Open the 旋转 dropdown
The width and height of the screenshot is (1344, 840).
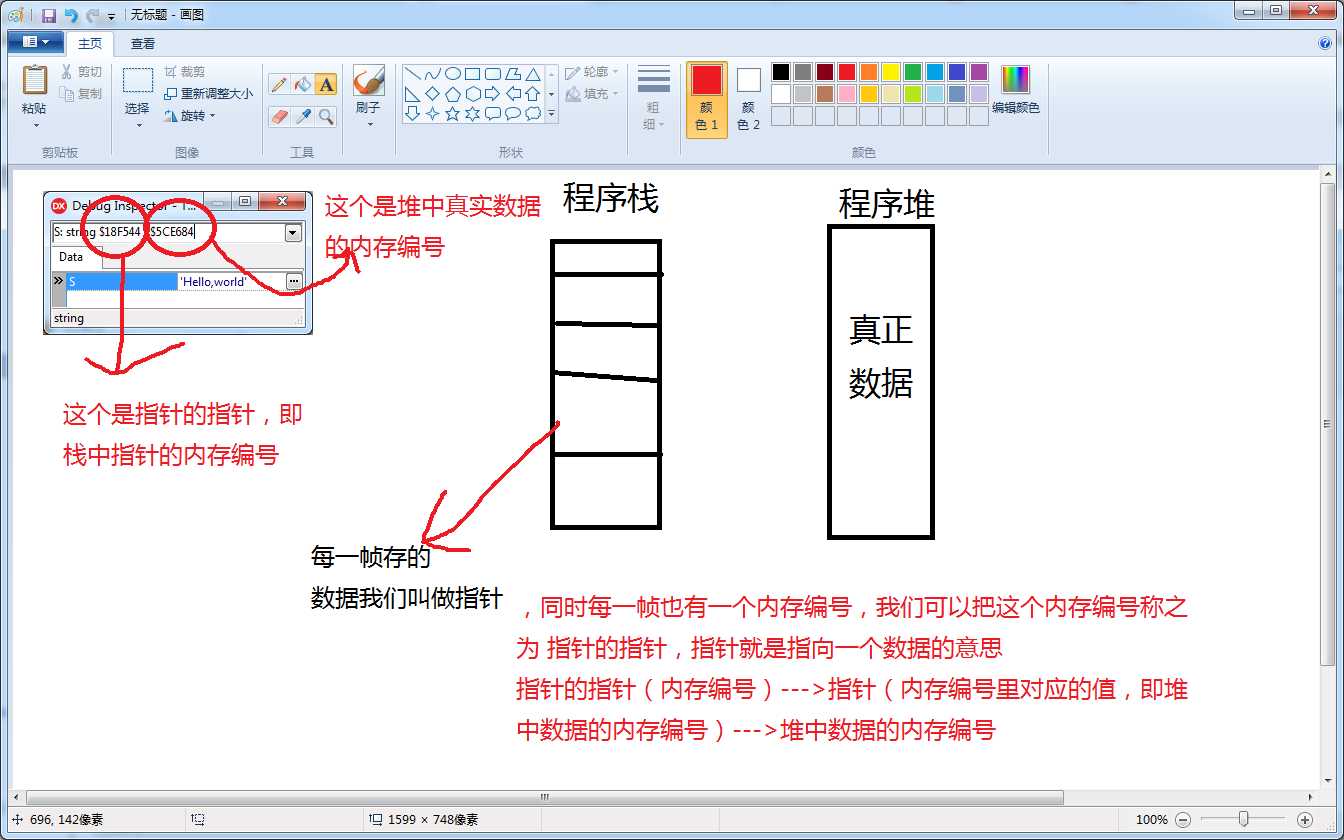click(x=190, y=115)
